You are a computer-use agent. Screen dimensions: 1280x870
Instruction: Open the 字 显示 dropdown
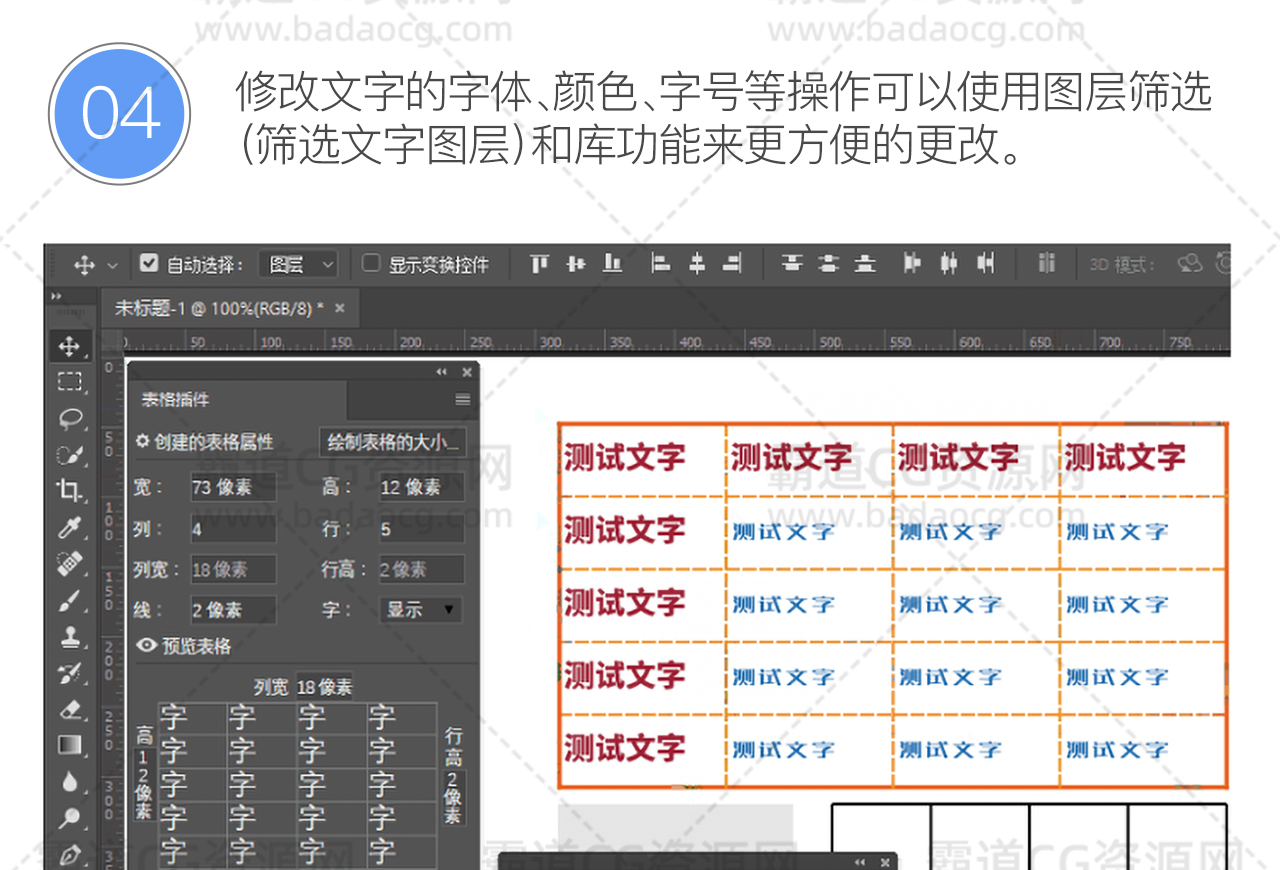[420, 609]
